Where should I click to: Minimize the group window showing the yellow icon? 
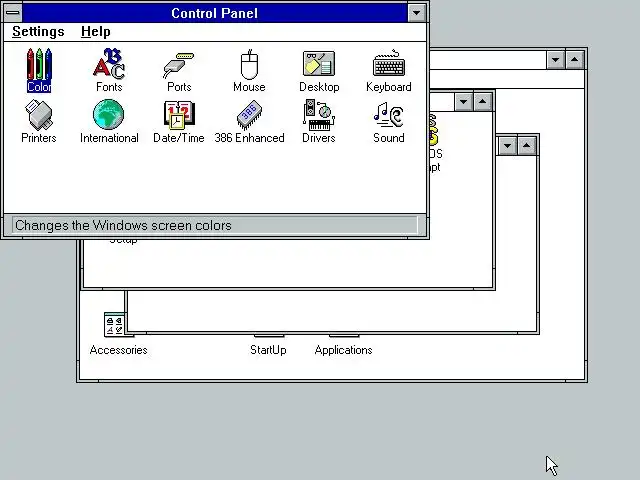coord(463,102)
